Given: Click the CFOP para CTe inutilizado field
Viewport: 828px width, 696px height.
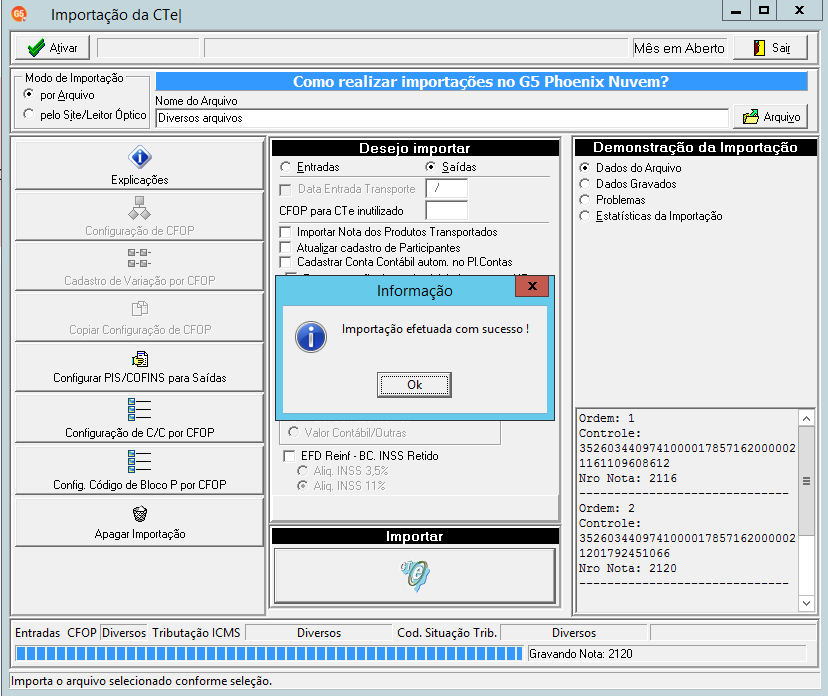Looking at the screenshot, I should (x=447, y=211).
